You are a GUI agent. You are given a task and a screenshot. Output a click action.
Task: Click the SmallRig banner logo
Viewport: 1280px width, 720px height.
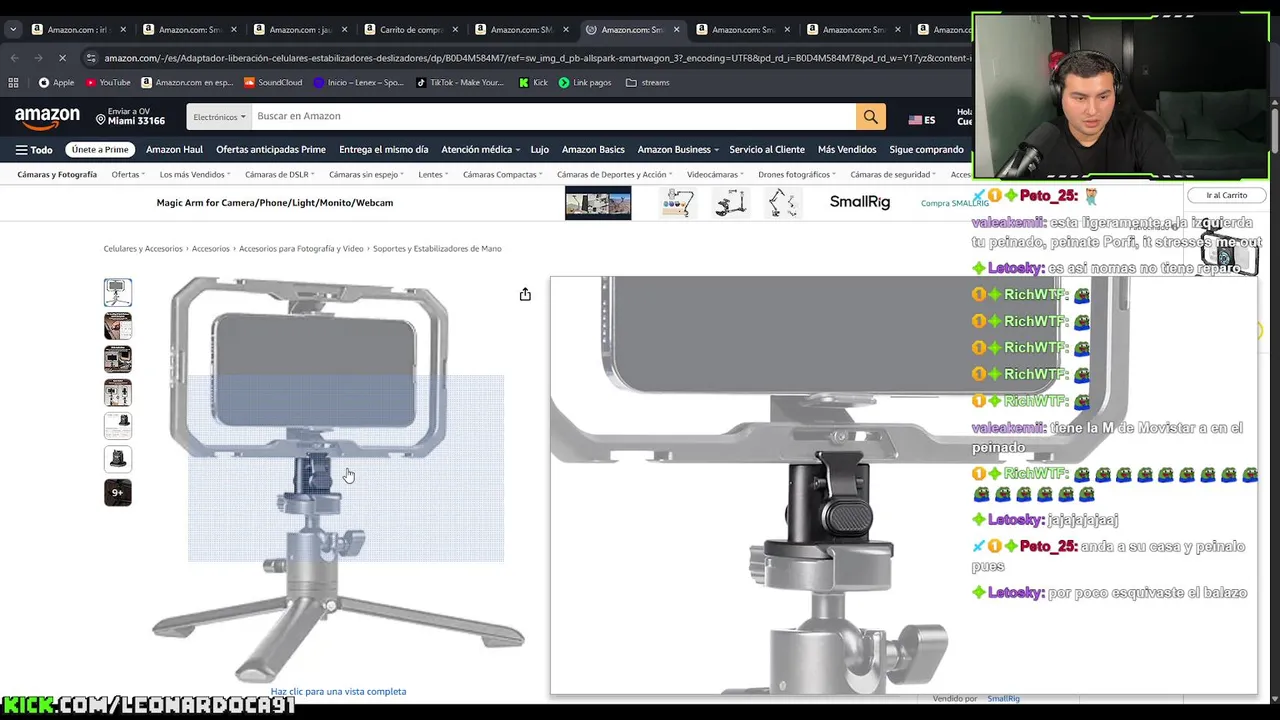(x=859, y=202)
